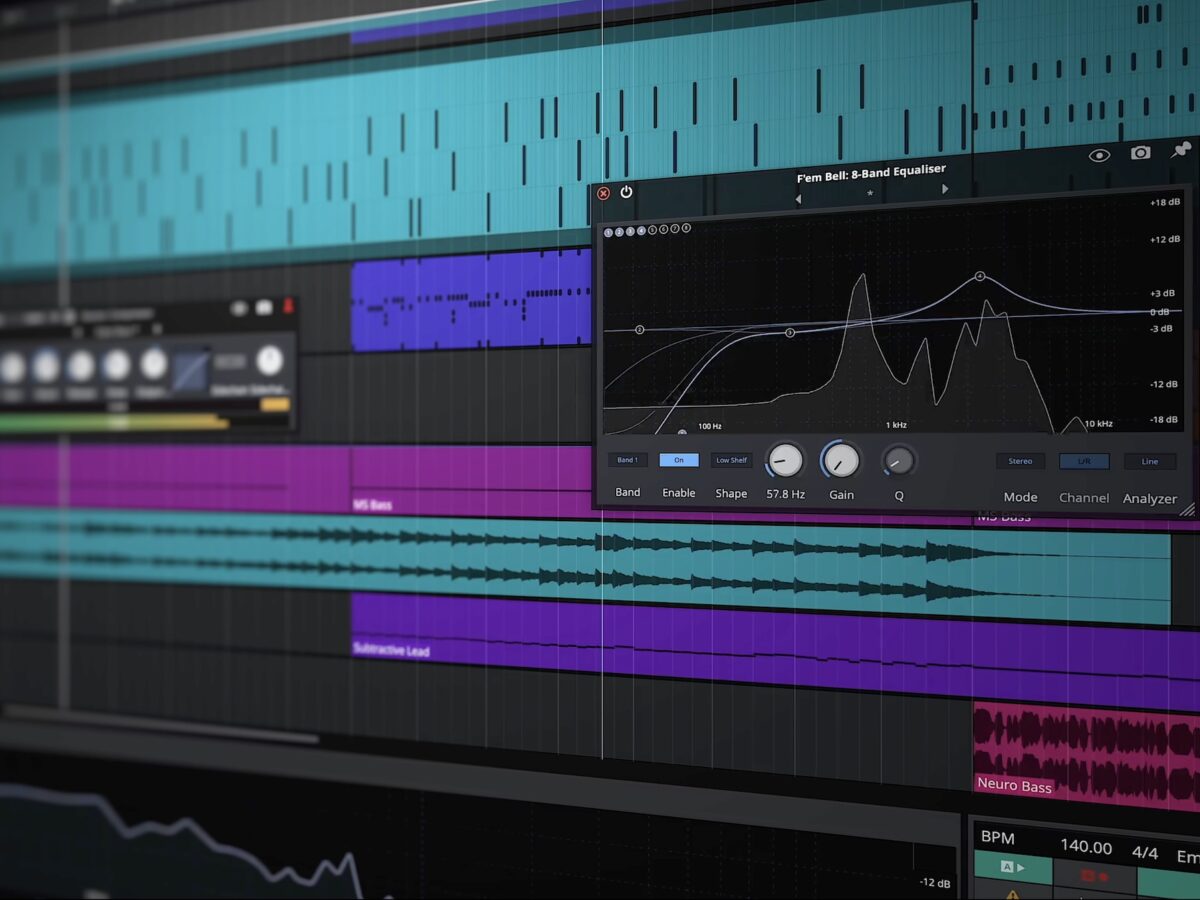
Task: Go to next equaliser preset arrow
Action: point(945,189)
